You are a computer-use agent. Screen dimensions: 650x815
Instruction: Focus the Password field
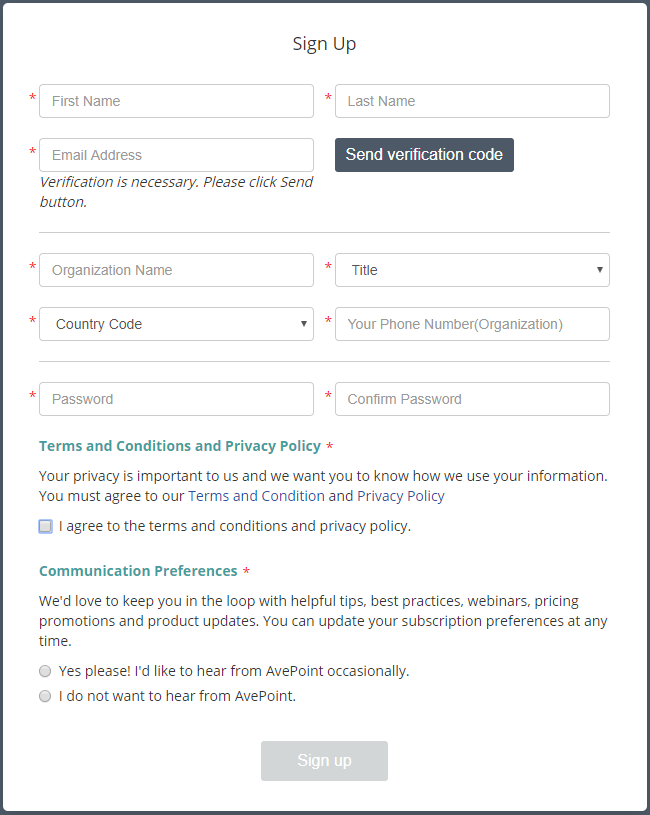pyautogui.click(x=176, y=399)
